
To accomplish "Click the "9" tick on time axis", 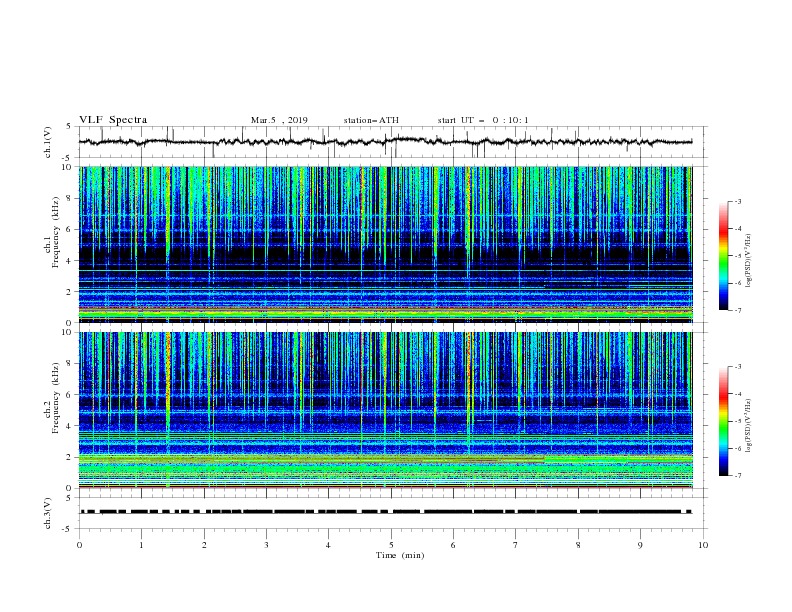I will tap(640, 545).
